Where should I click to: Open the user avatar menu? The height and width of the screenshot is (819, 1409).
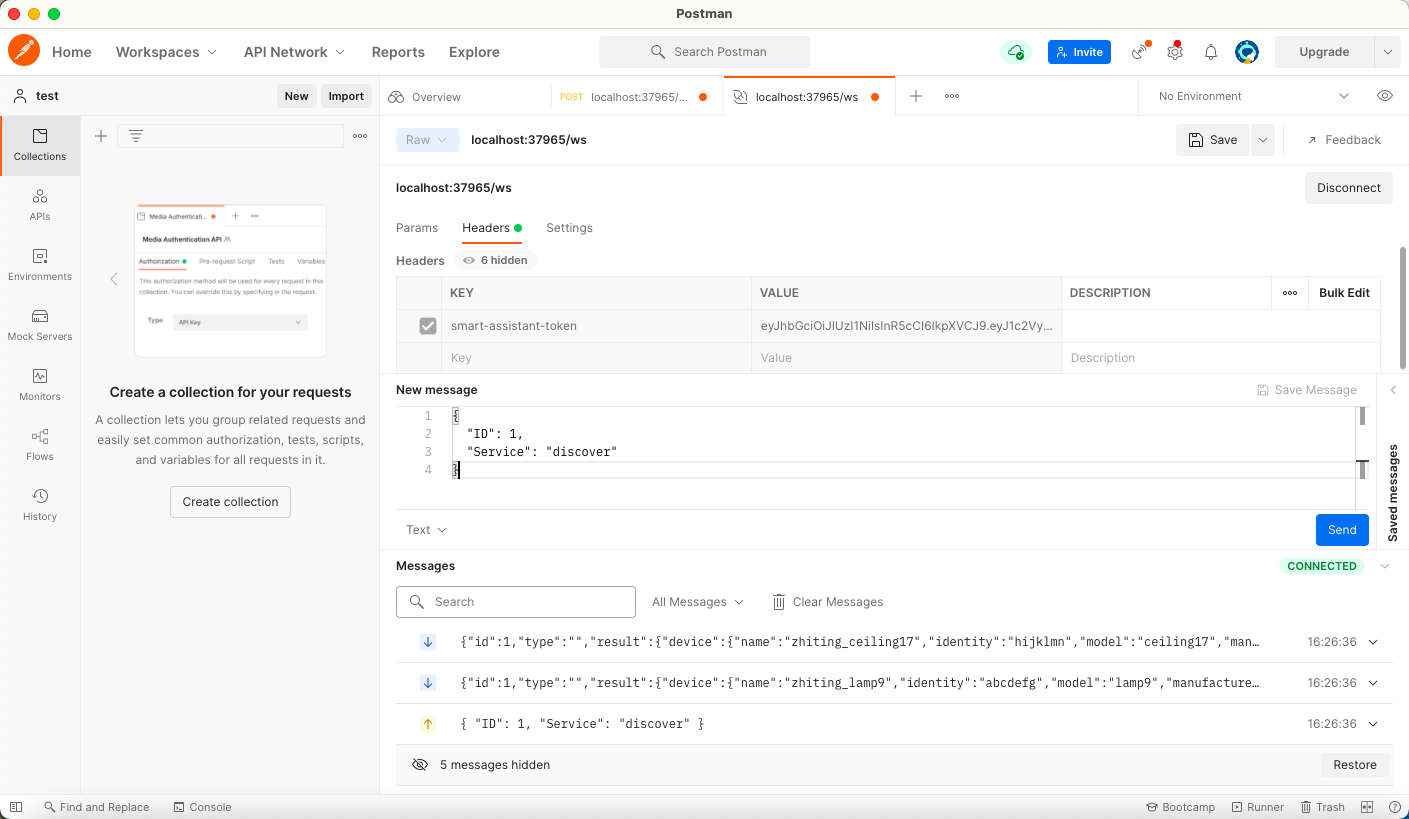[x=1246, y=52]
